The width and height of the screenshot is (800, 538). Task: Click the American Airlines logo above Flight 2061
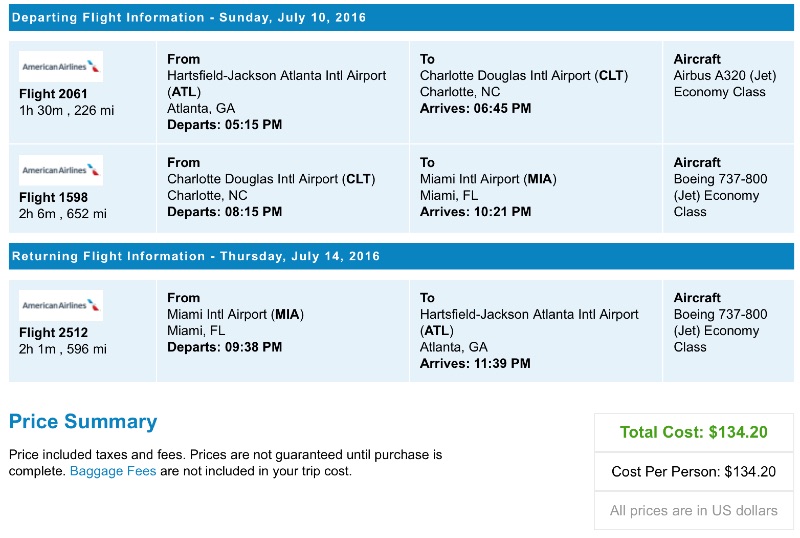coord(61,67)
